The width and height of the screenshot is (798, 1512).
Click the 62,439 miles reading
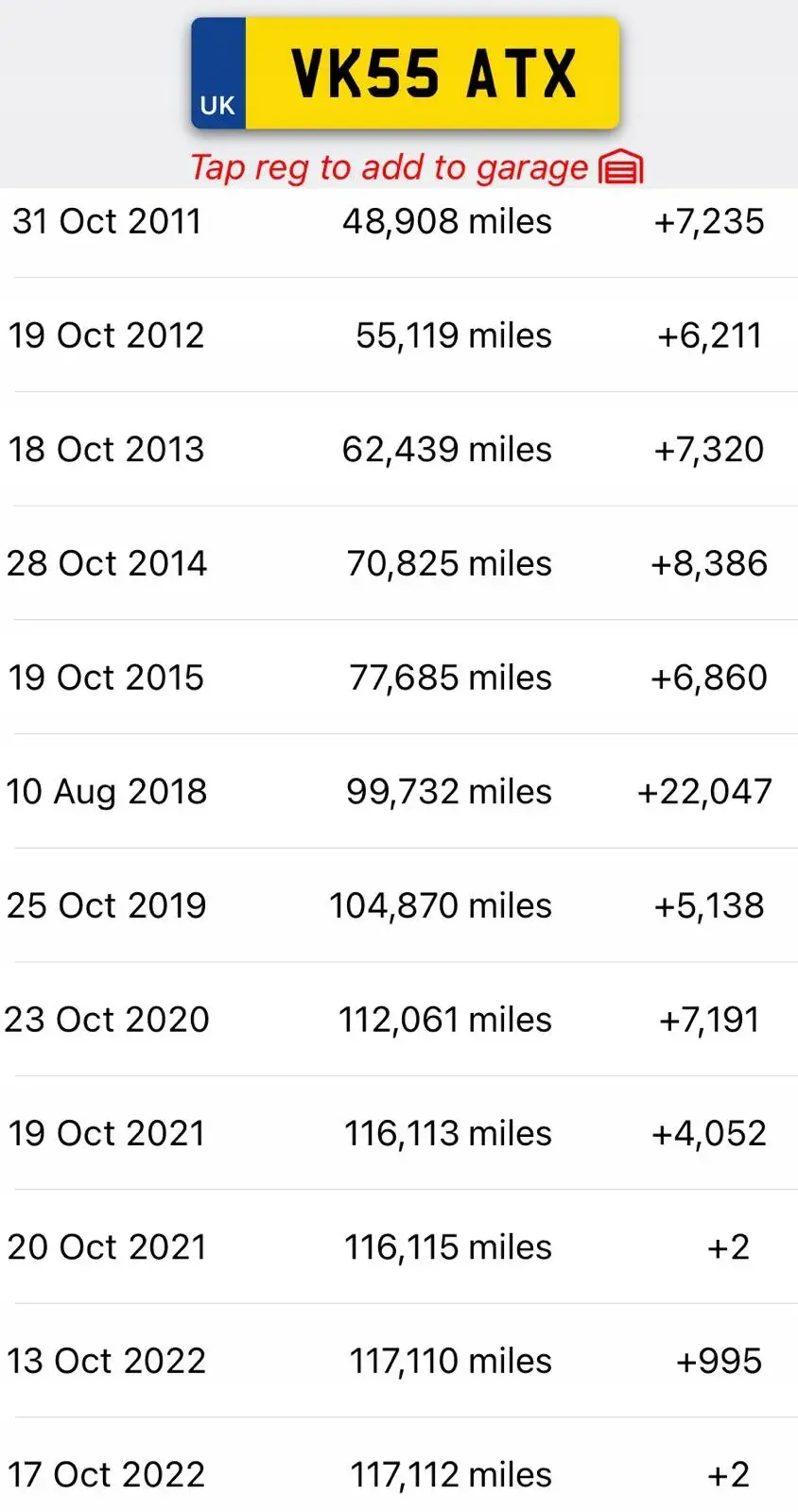click(446, 450)
